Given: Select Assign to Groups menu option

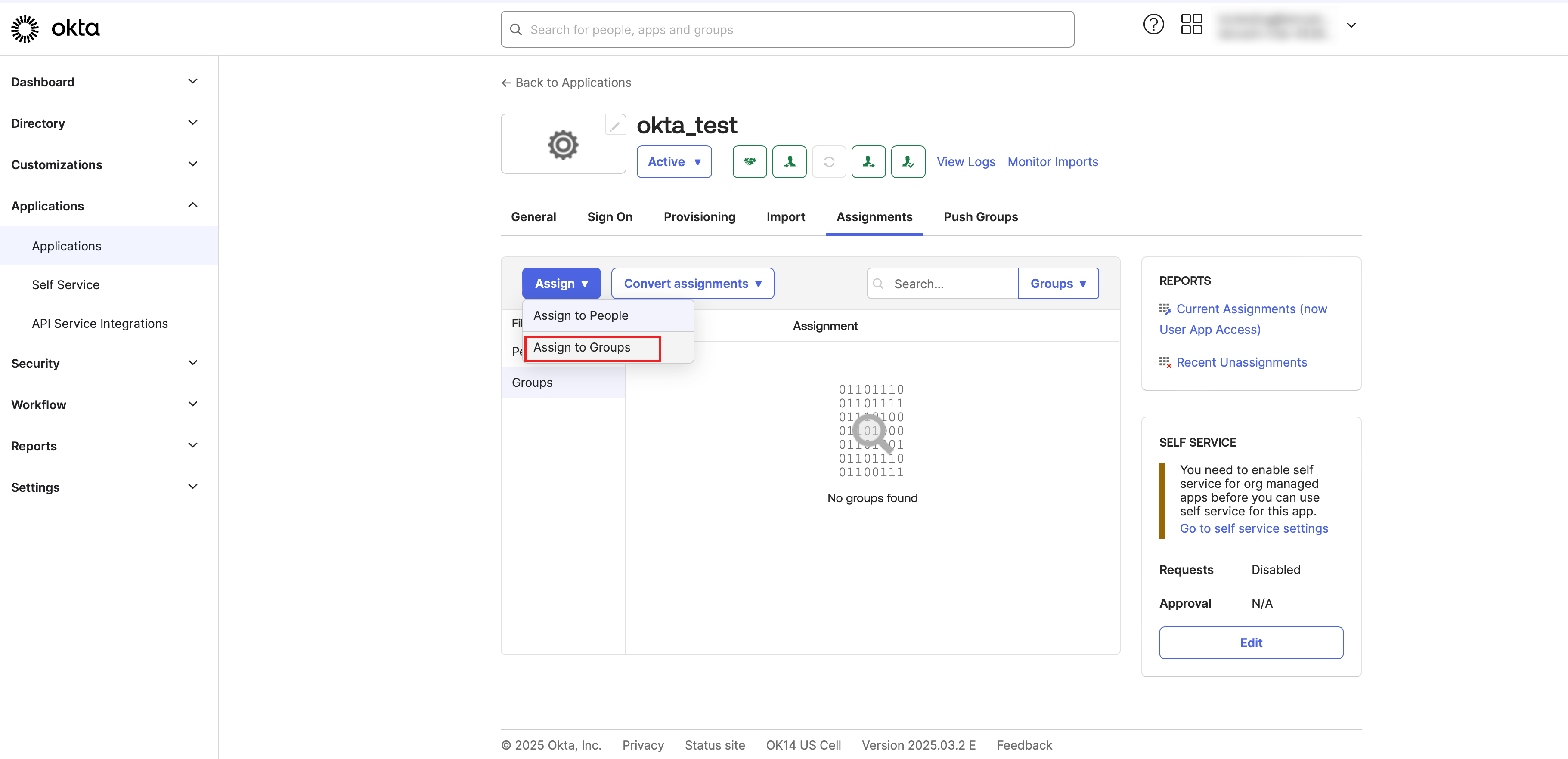Looking at the screenshot, I should [582, 347].
